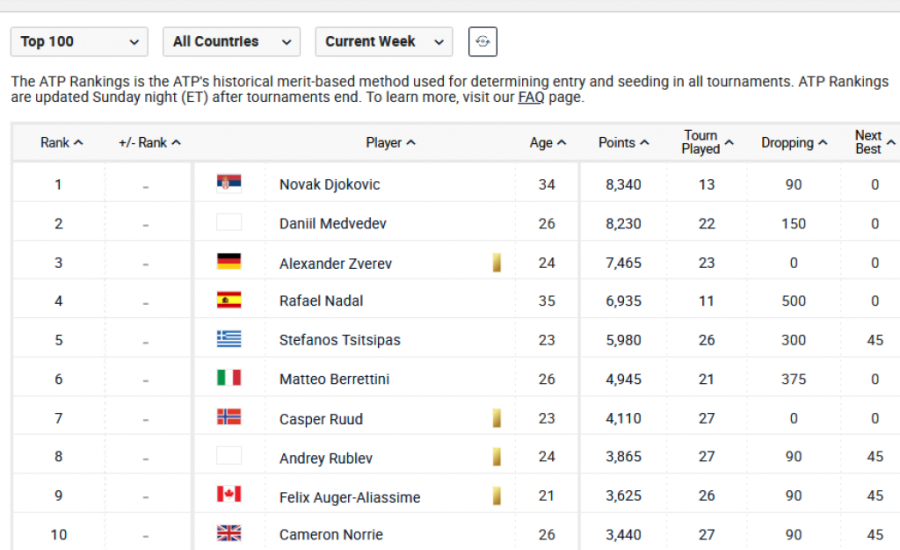Click the Italian flag beside Berrettini
900x550 pixels.
click(229, 377)
